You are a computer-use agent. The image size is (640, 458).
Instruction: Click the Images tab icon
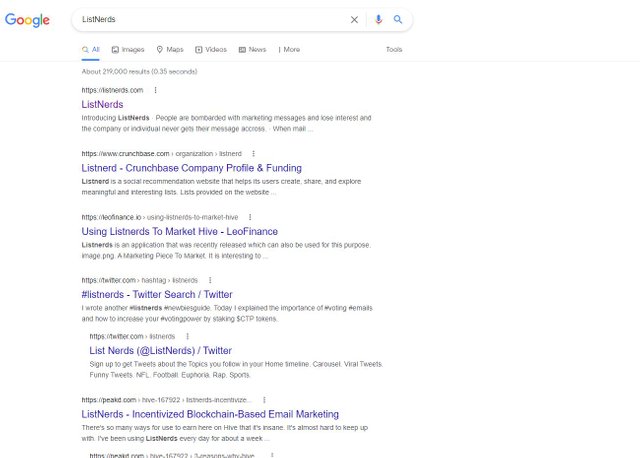coord(116,49)
